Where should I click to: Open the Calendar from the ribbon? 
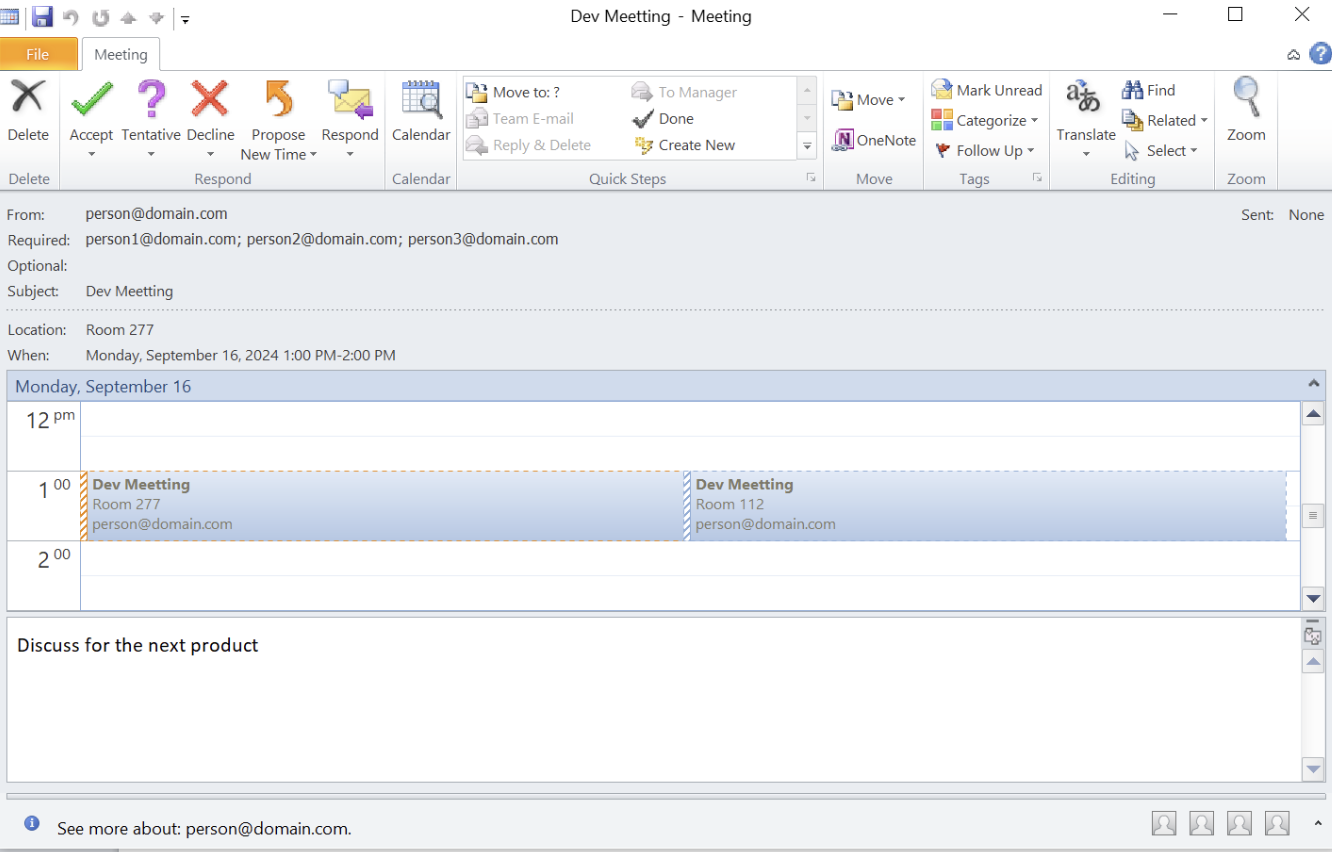click(x=421, y=110)
